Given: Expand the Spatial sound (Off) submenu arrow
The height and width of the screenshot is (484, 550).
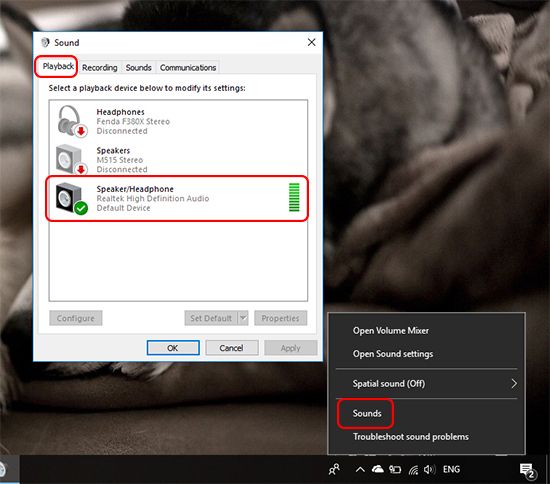Looking at the screenshot, I should click(x=514, y=383).
